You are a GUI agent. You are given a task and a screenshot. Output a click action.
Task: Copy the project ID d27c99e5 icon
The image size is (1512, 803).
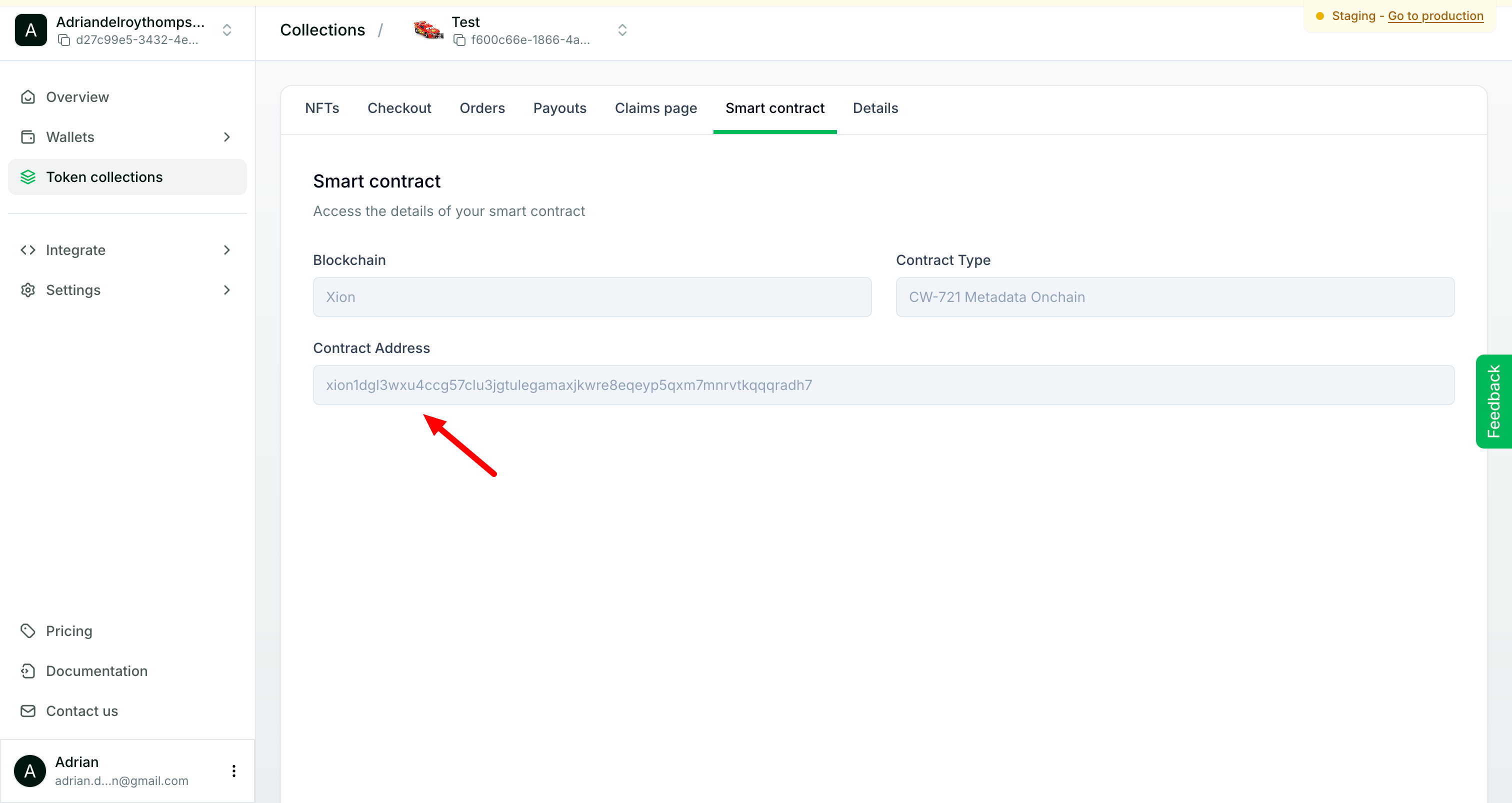click(x=64, y=40)
